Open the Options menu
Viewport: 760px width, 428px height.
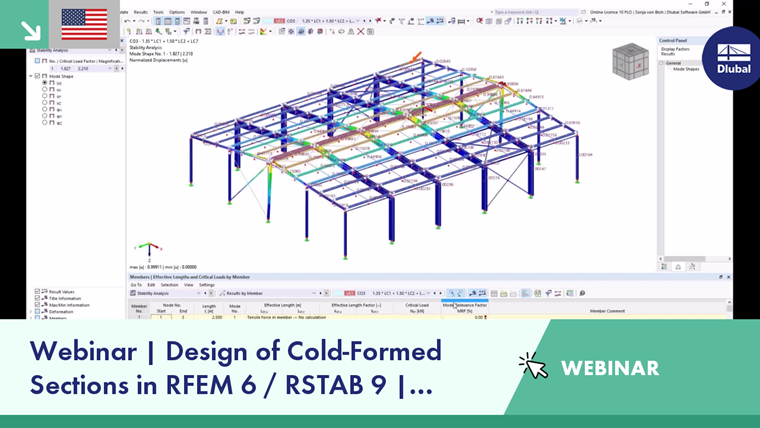coord(177,12)
